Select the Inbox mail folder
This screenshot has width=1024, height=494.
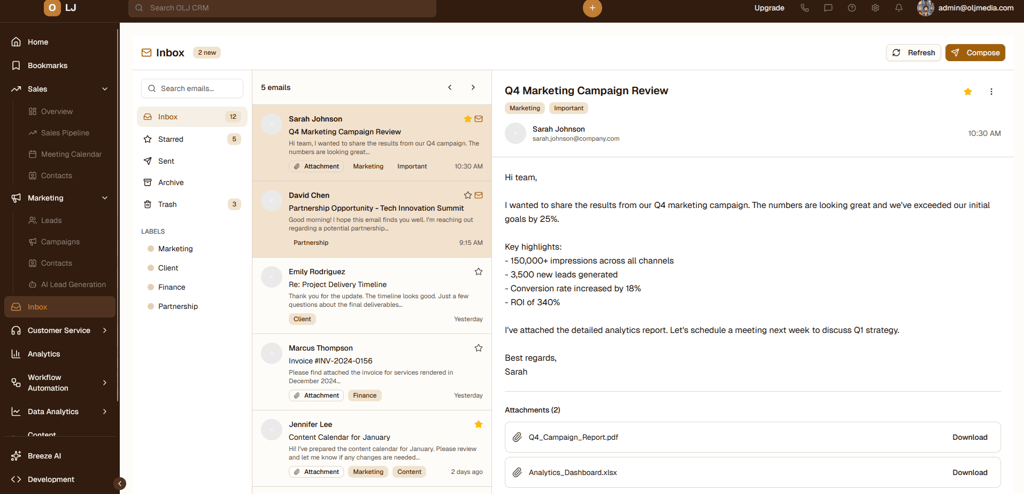192,117
